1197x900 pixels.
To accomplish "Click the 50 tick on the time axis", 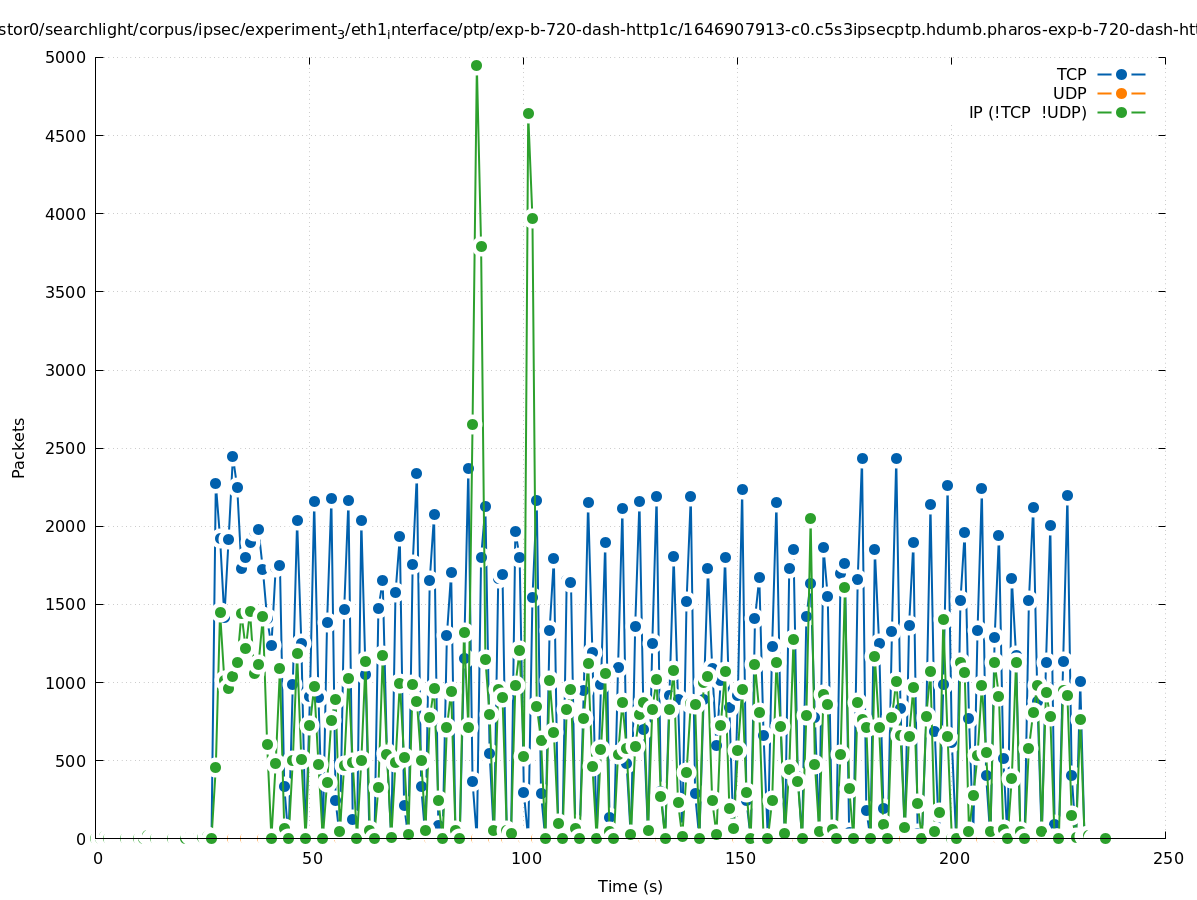I will tap(312, 859).
